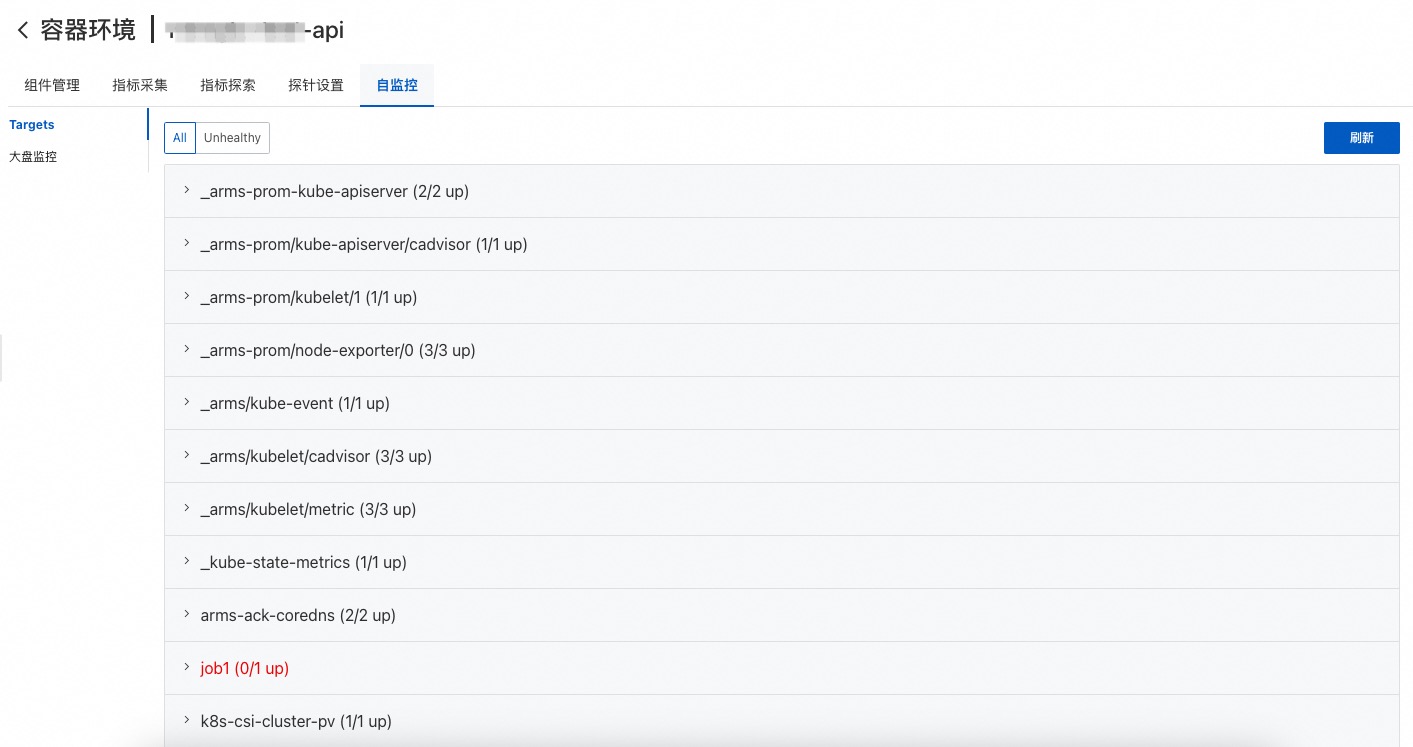
Task: Select the 自监控 tab
Action: [x=397, y=85]
